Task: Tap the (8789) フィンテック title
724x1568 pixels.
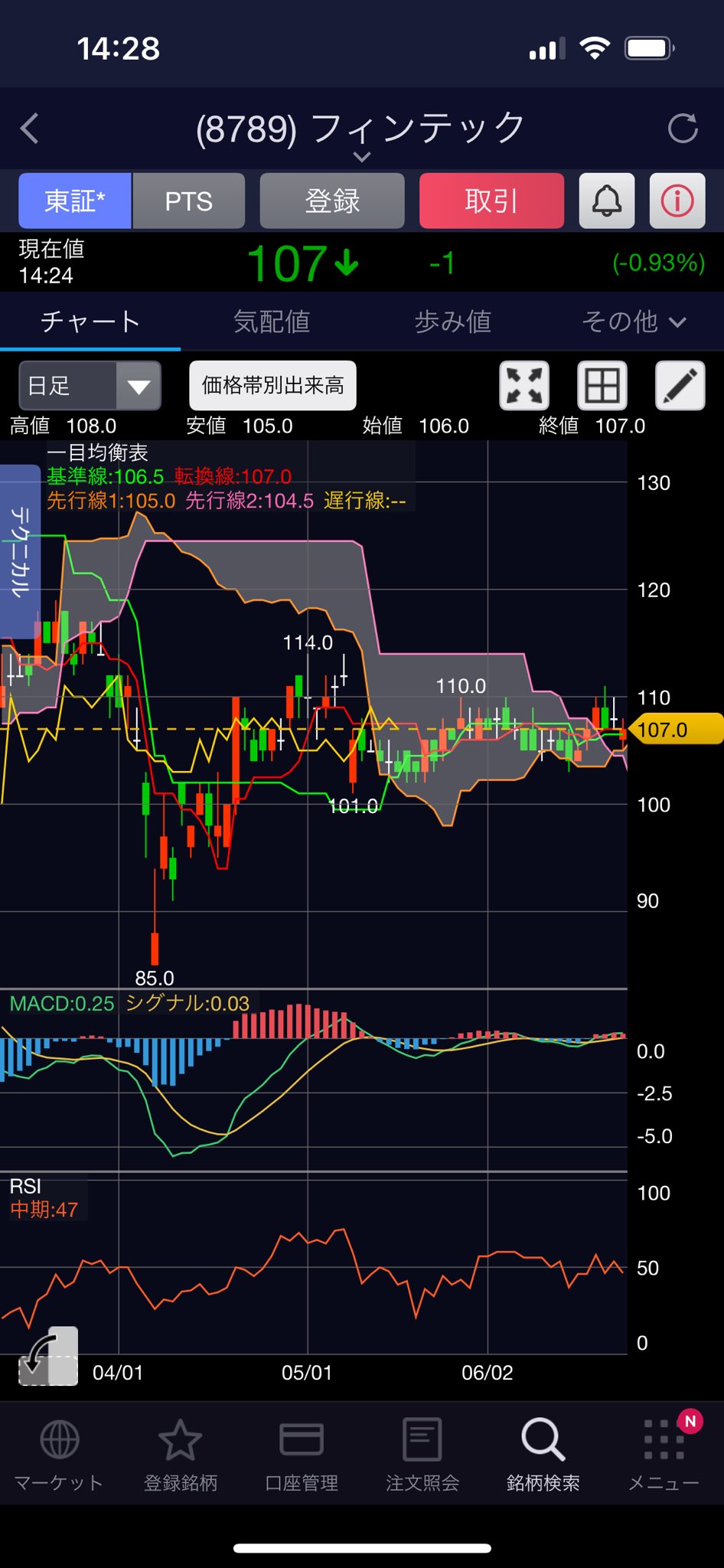Action: pyautogui.click(x=361, y=128)
